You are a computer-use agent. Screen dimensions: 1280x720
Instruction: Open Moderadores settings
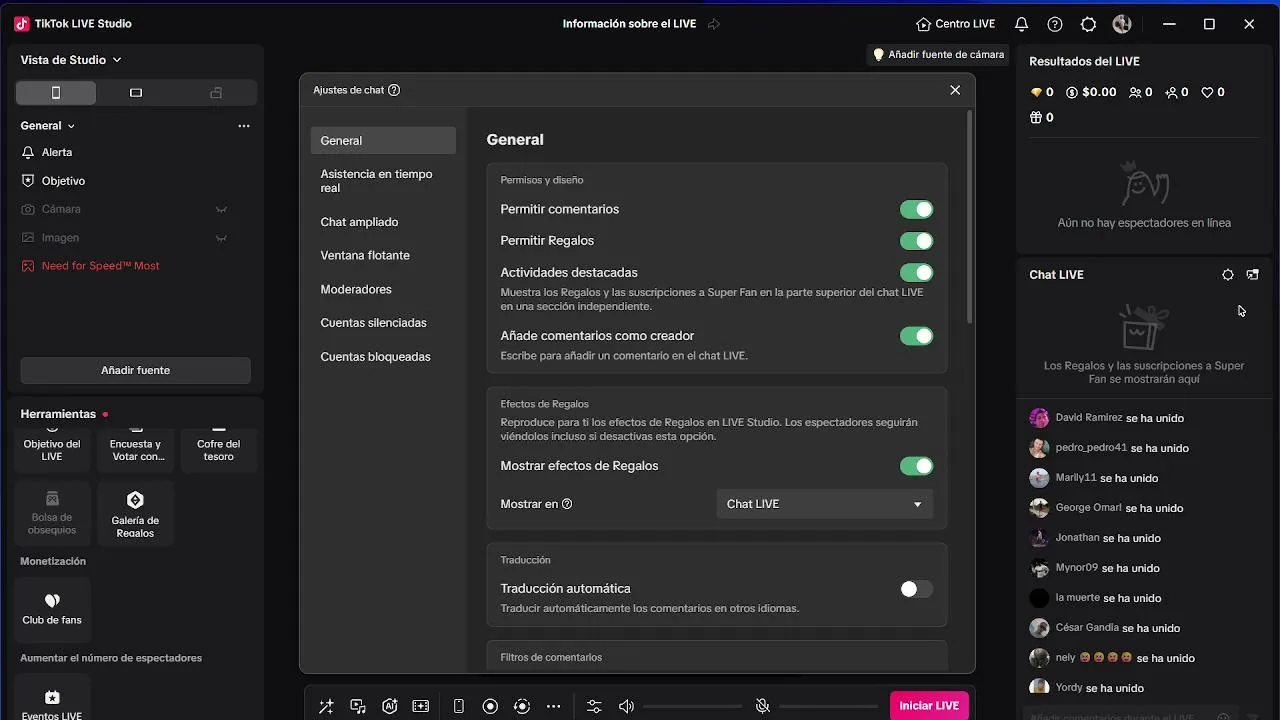pos(383,289)
